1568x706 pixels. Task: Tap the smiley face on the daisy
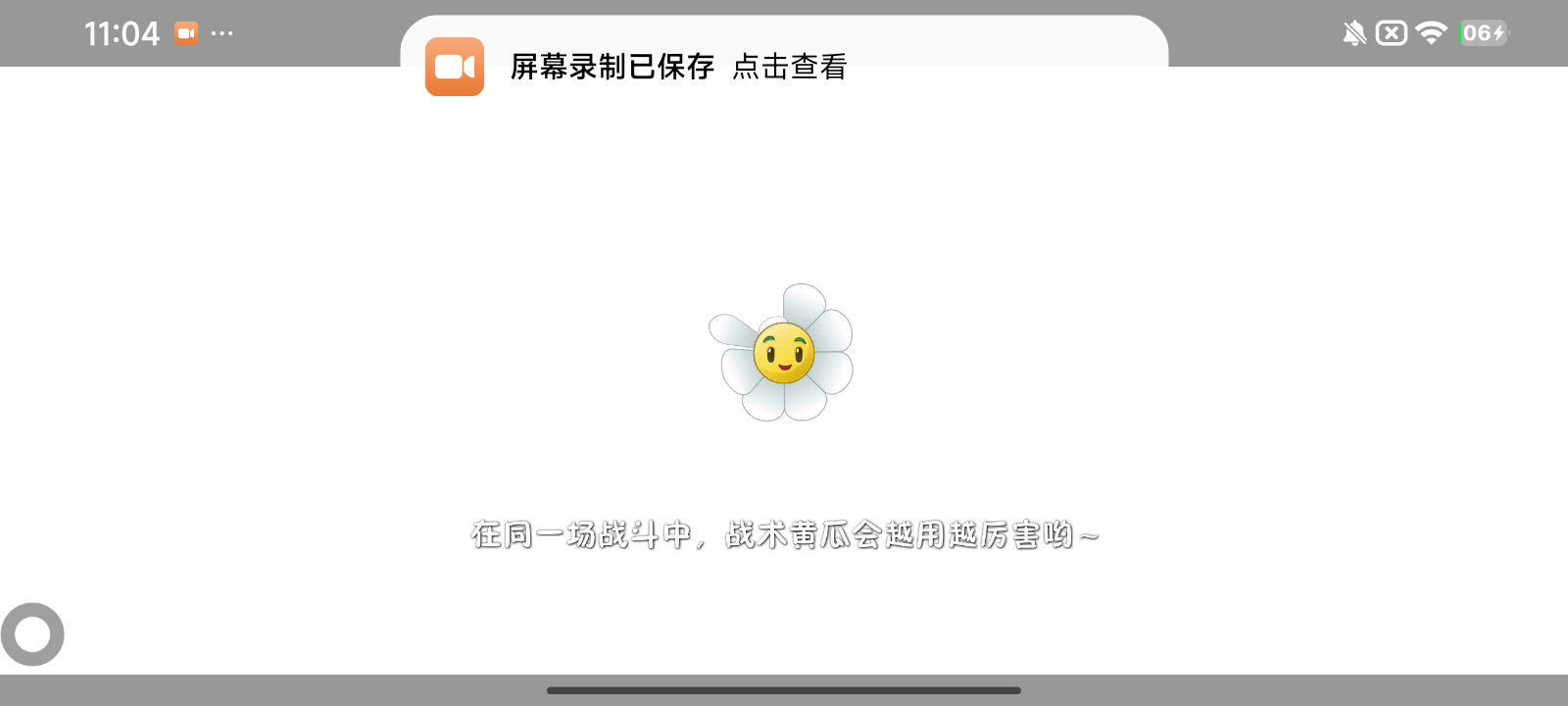click(x=784, y=353)
